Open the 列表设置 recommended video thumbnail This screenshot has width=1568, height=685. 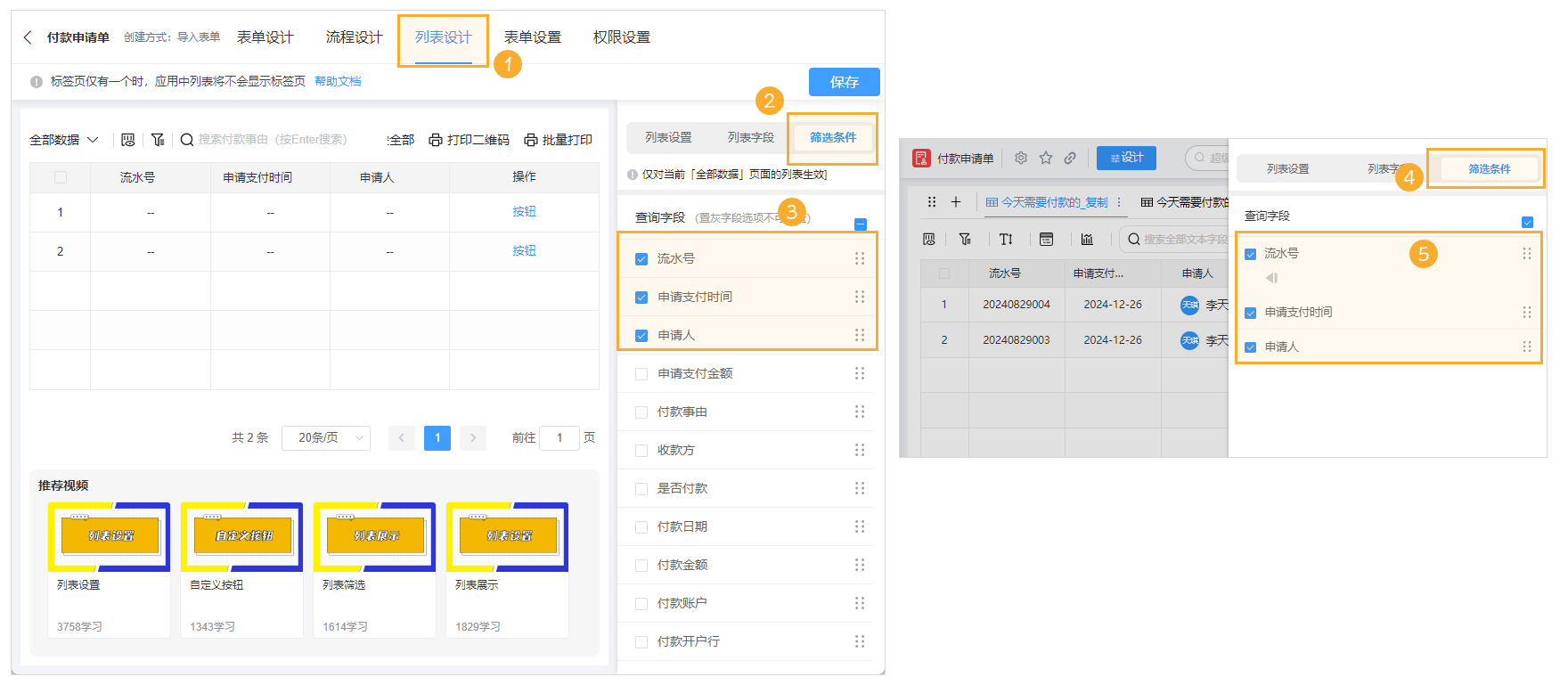109,536
